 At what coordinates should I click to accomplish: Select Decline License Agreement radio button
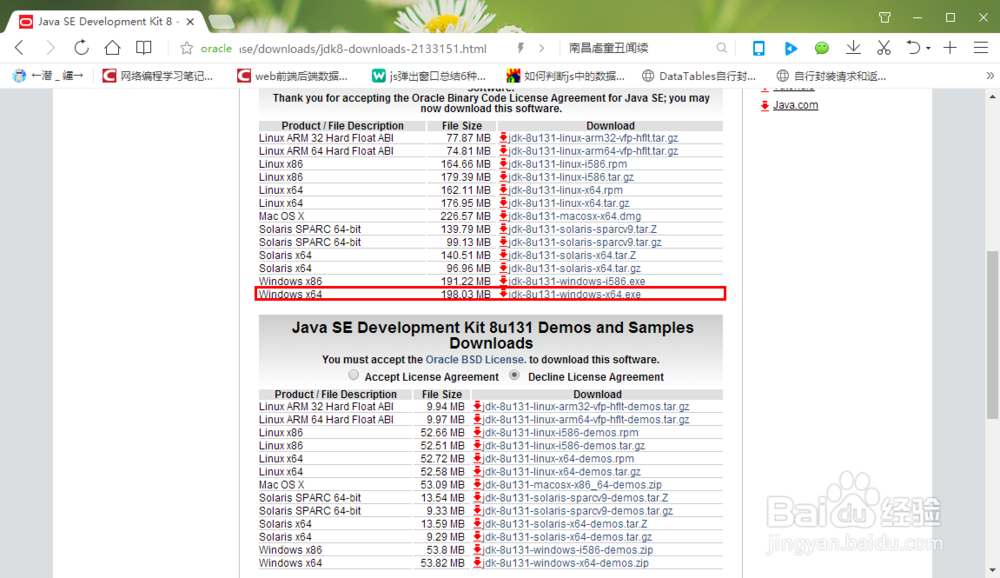515,375
